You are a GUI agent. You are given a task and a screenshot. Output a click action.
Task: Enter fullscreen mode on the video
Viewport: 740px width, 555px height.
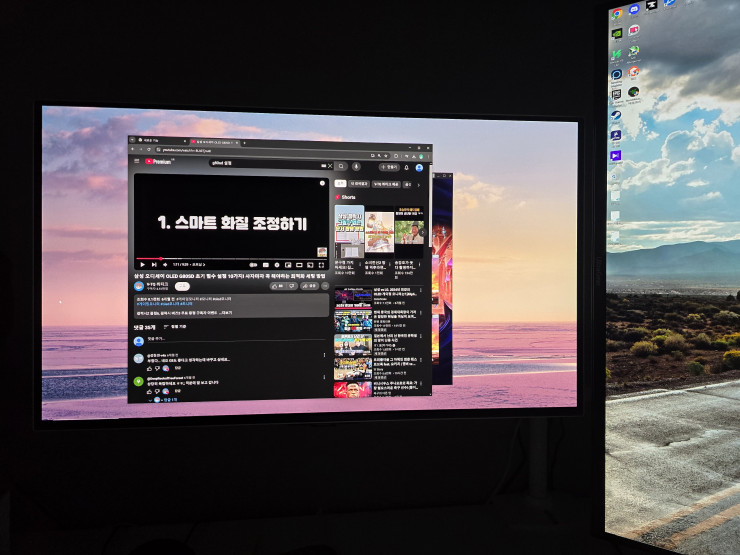pyautogui.click(x=321, y=266)
